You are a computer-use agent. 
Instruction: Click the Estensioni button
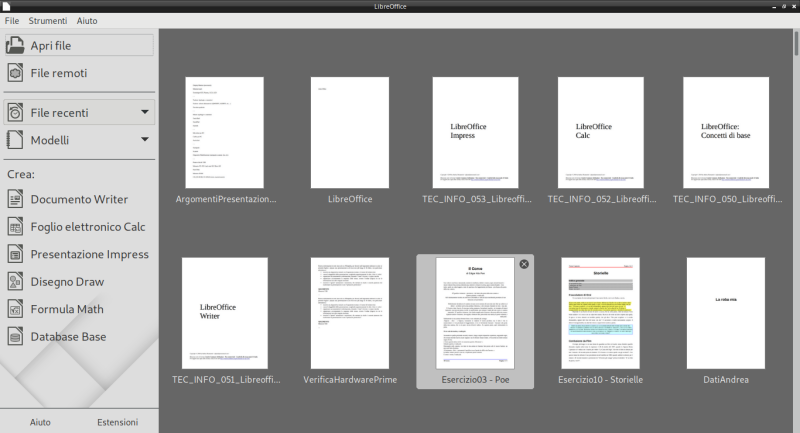click(x=117, y=422)
